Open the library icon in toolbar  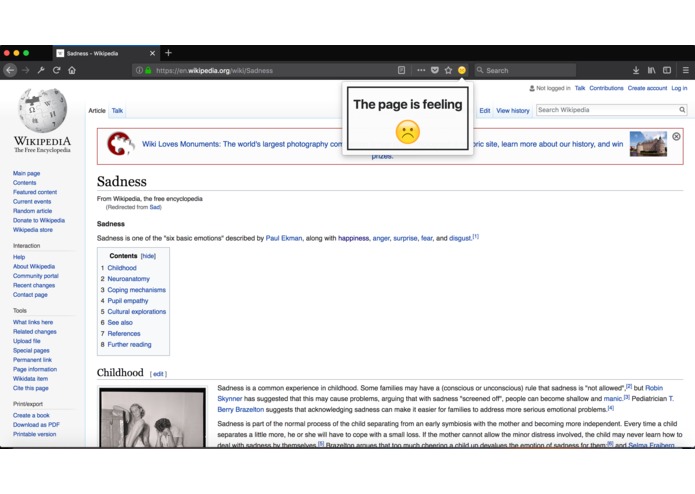click(x=652, y=70)
